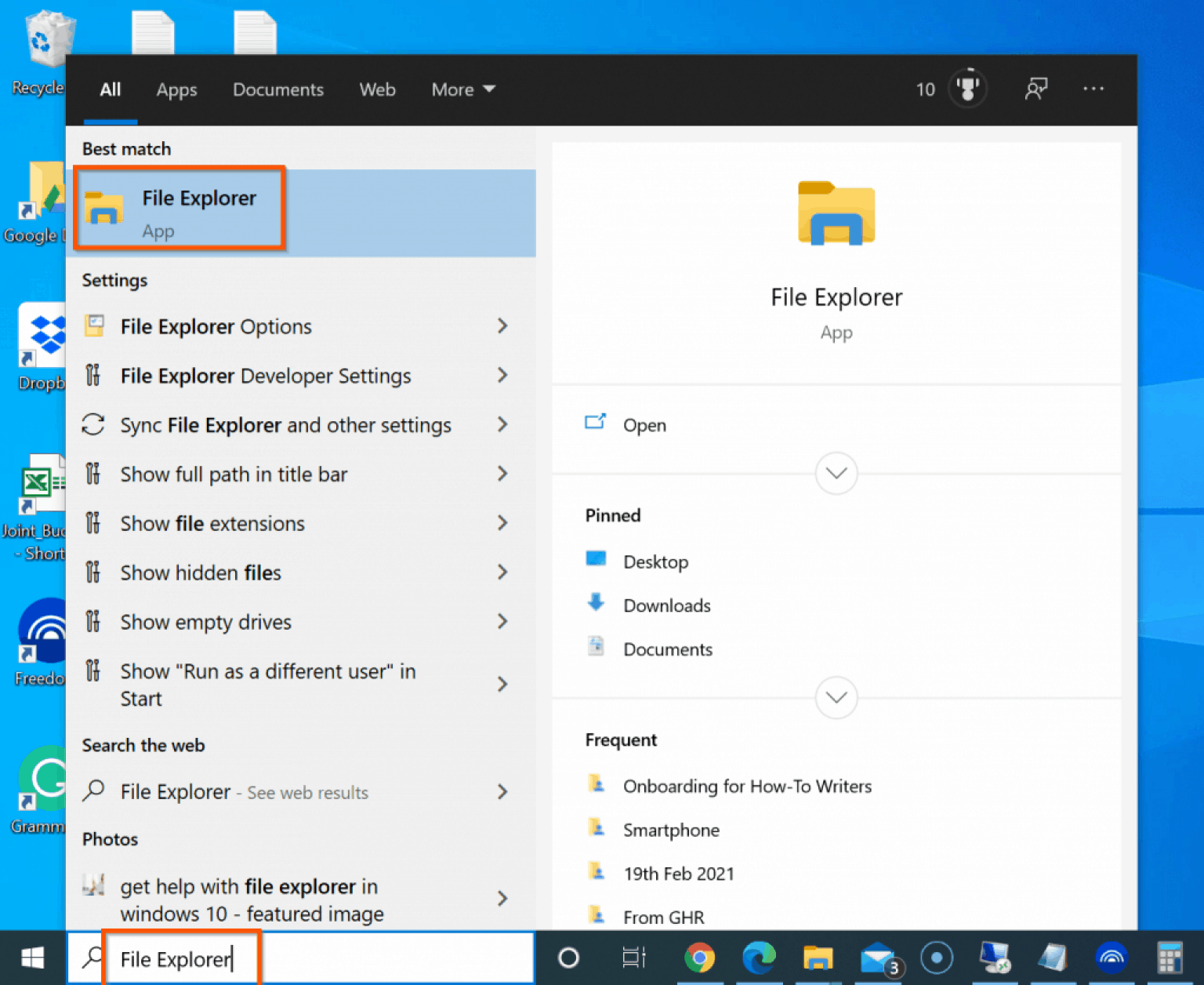Click the ellipsis options icon in search header
This screenshot has height=985, width=1204.
coord(1093,89)
